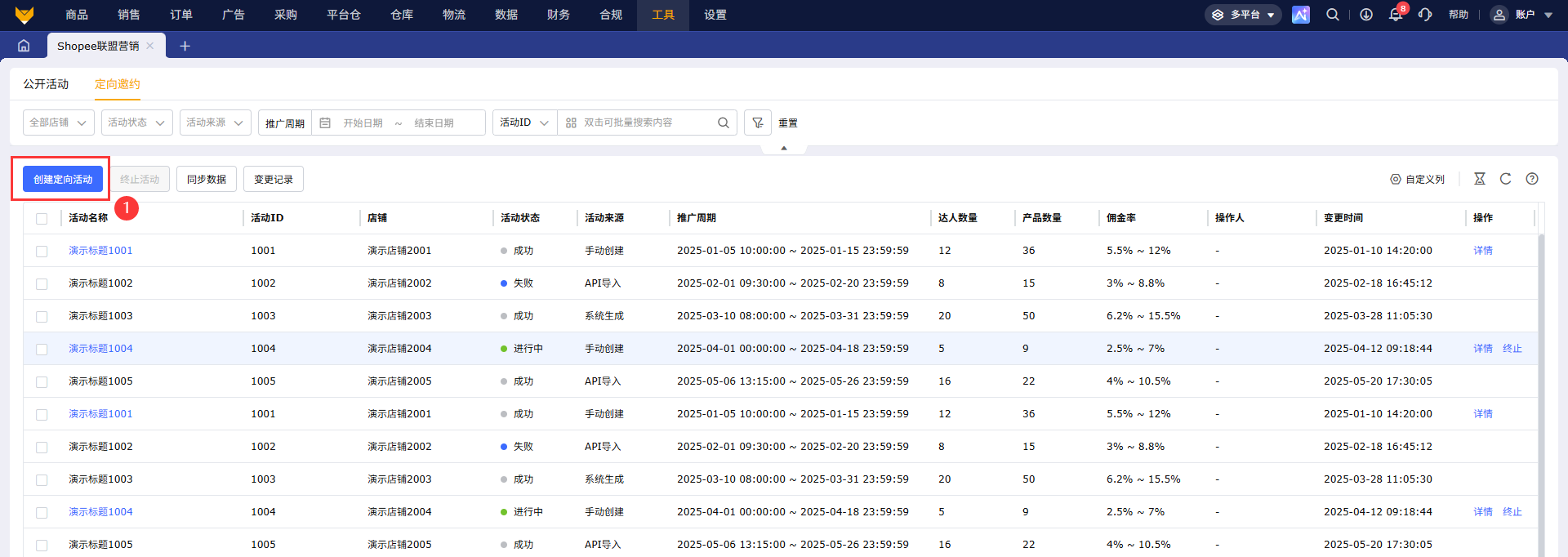Go to home tab icon
The height and width of the screenshot is (557, 1568).
pos(24,46)
